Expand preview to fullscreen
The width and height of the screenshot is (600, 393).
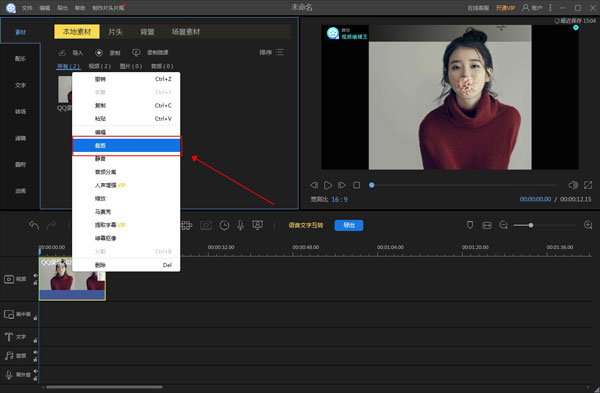coord(588,185)
